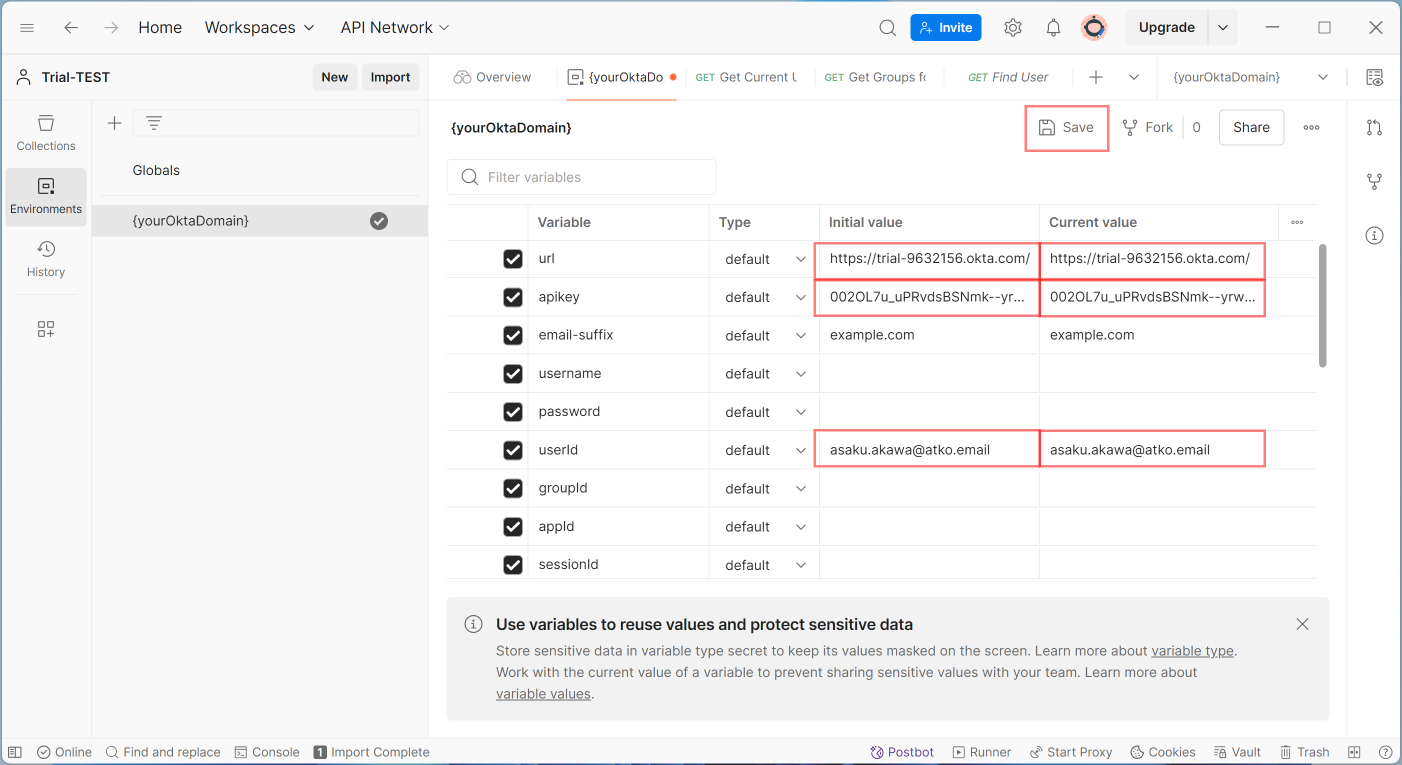Switch to the Find User tab
The height and width of the screenshot is (765, 1402).
point(1008,77)
